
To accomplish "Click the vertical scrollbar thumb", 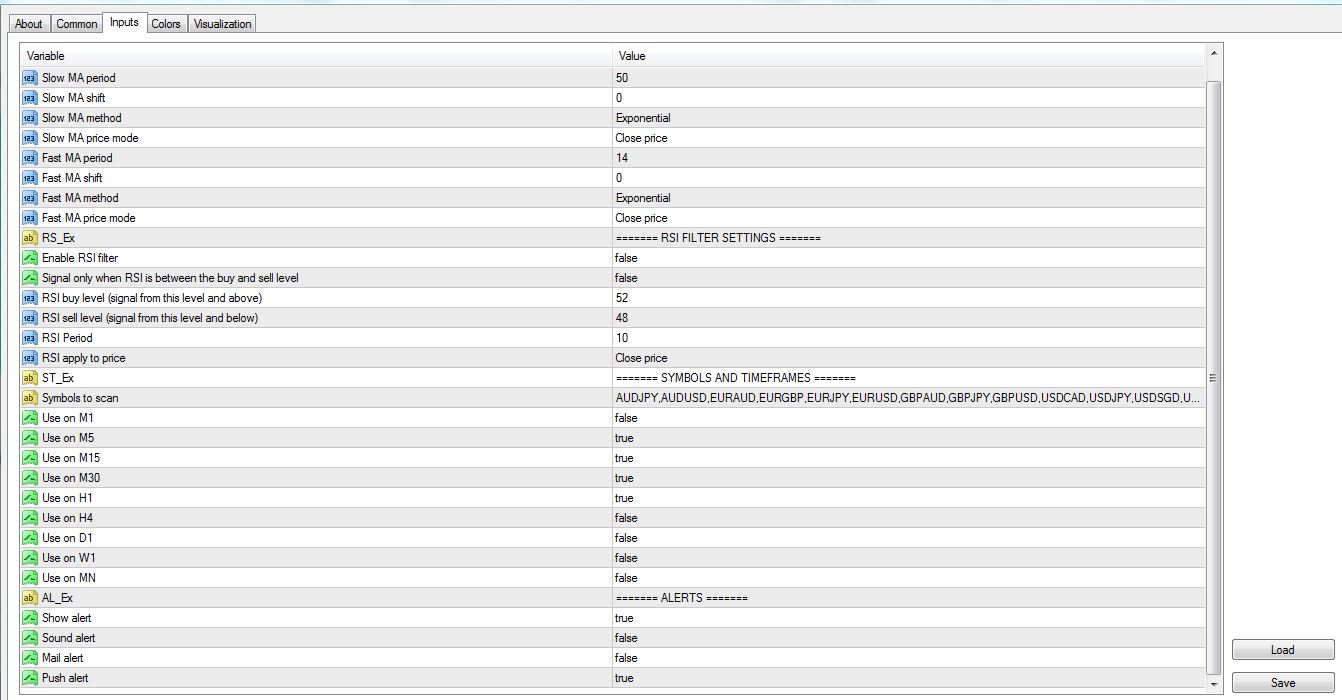I will coord(1214,378).
